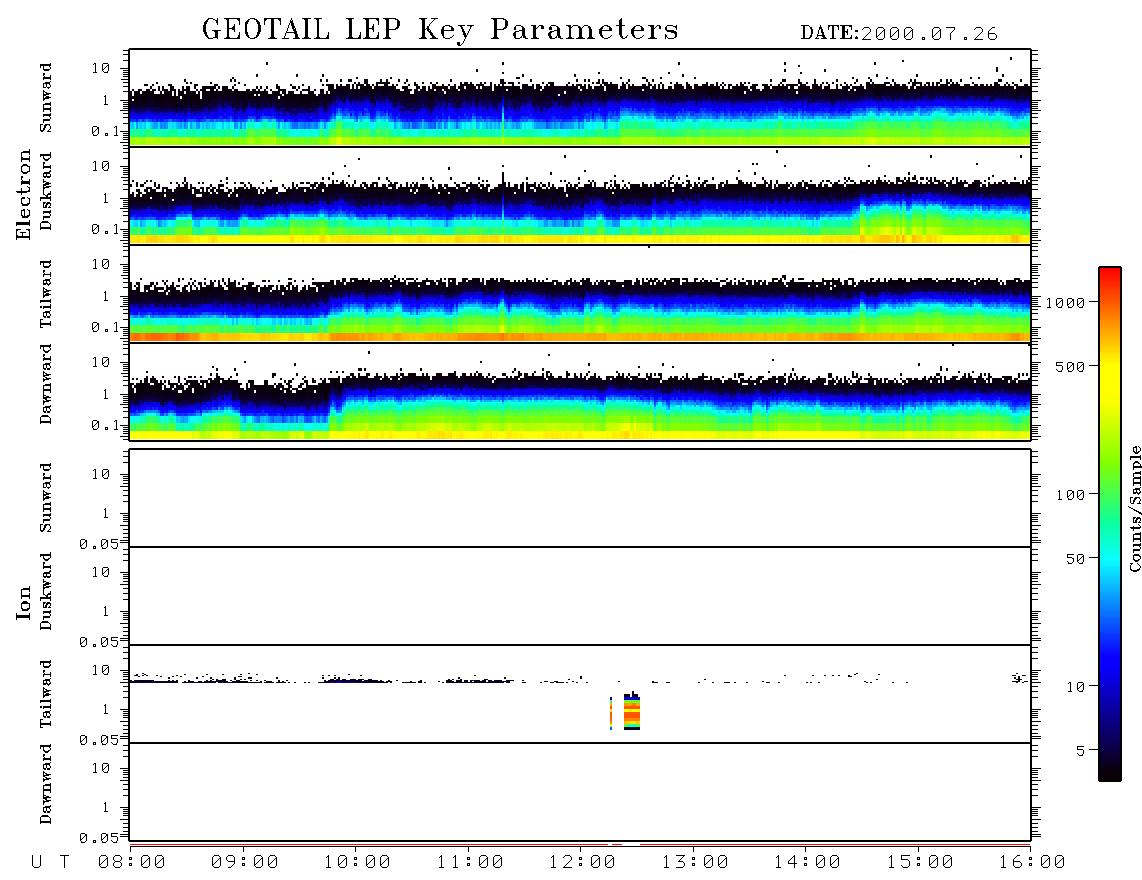Select the Ion Tailward axis label
The width and height of the screenshot is (1142, 880).
click(x=46, y=694)
